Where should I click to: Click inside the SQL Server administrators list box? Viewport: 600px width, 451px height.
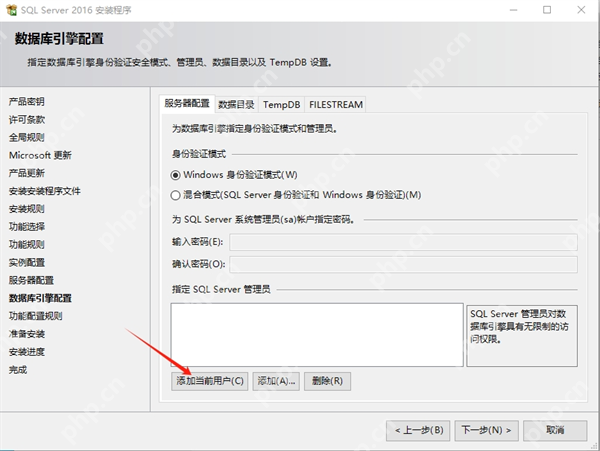pos(317,335)
